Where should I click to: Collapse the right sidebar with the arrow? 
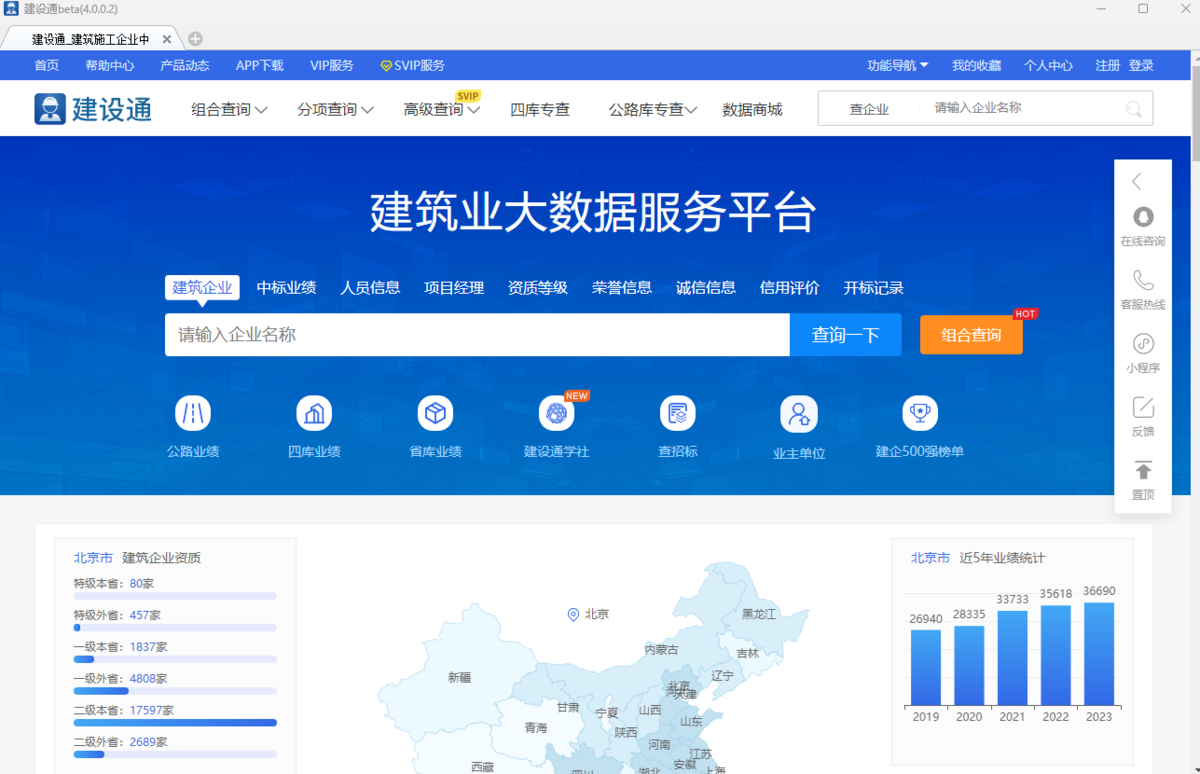1143,181
